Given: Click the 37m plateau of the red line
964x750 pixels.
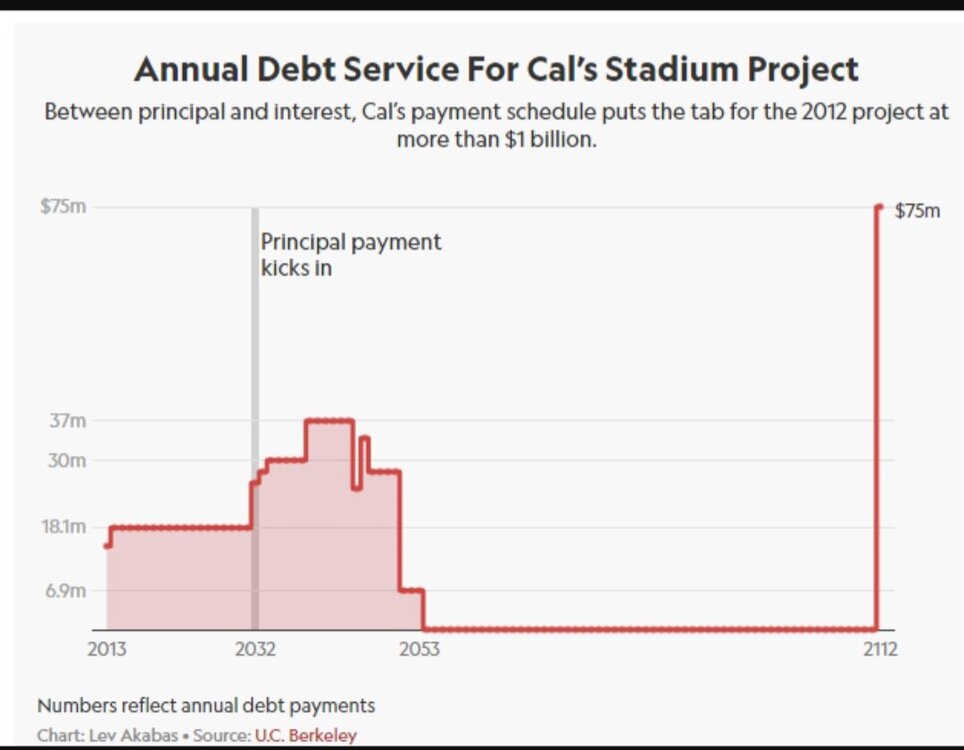Looking at the screenshot, I should click(330, 421).
